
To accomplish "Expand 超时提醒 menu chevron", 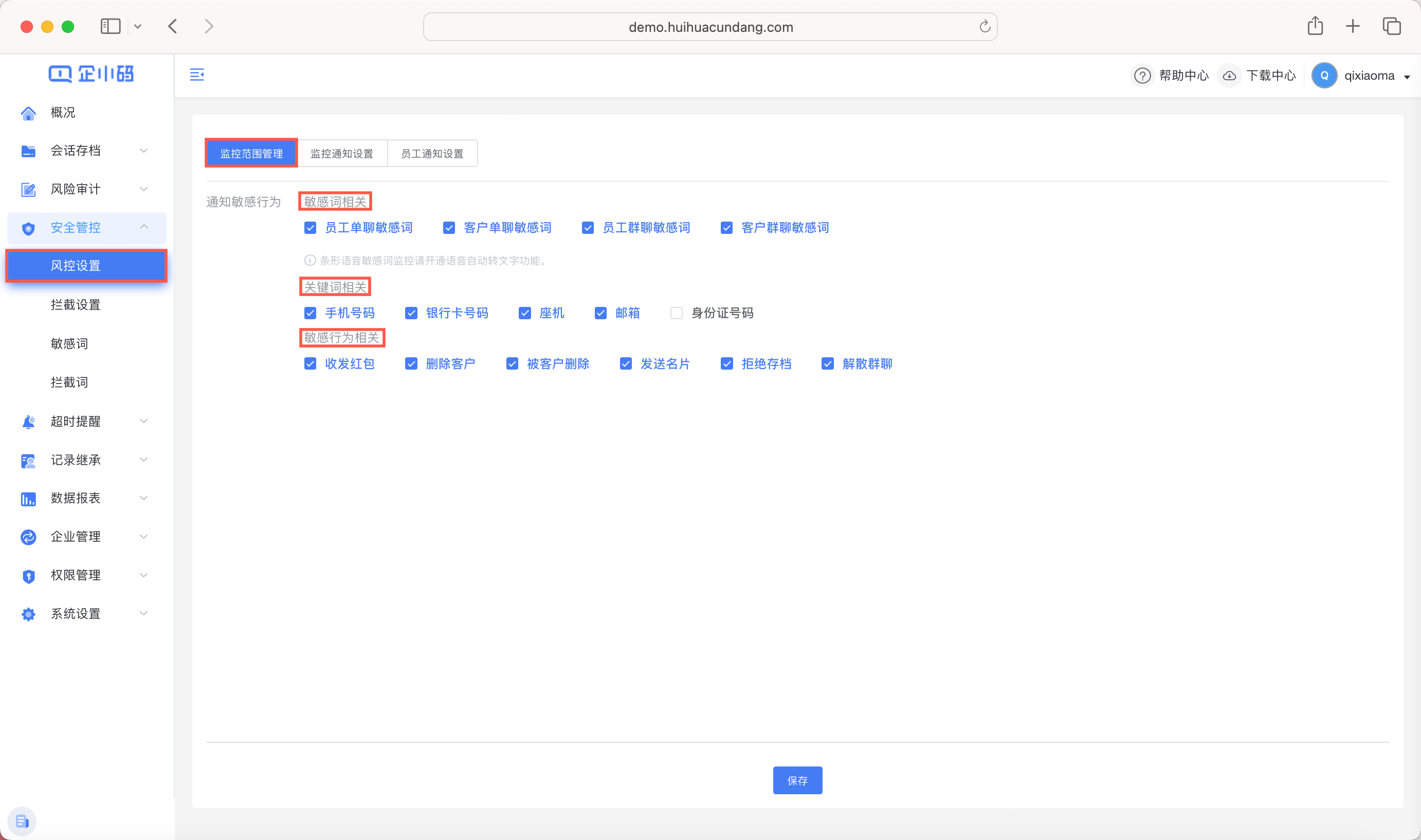I will [x=144, y=421].
